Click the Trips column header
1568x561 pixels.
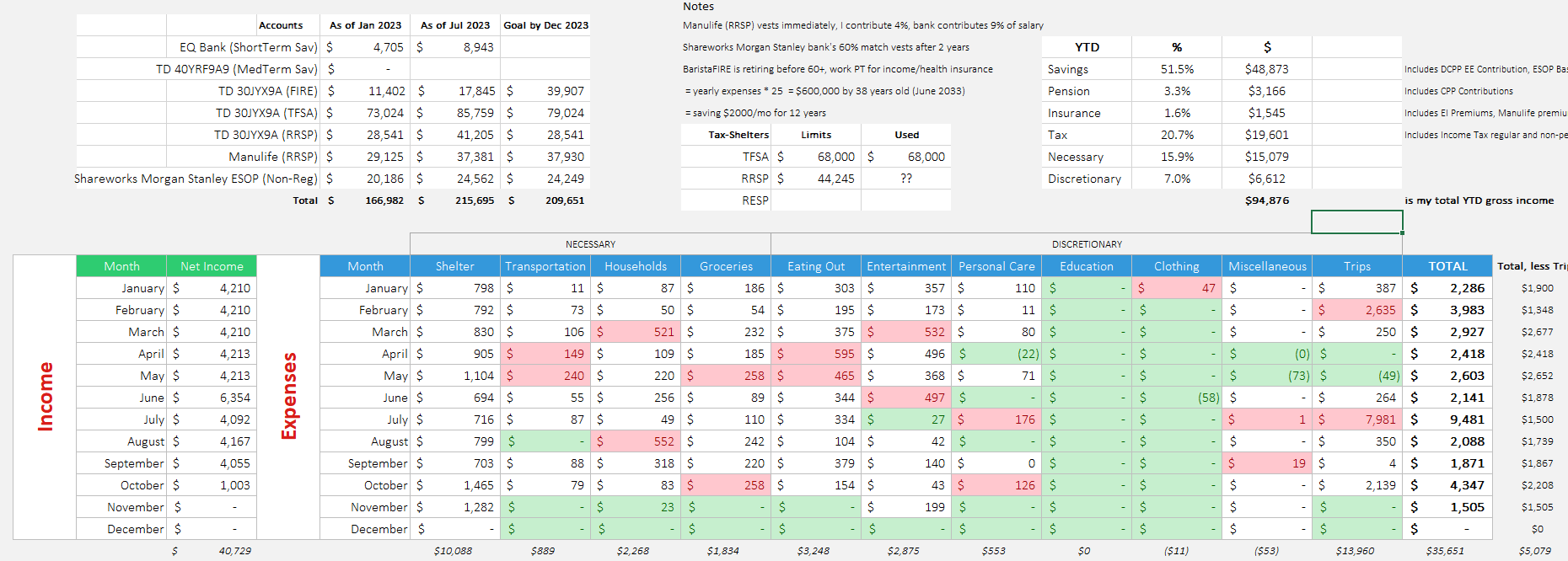pos(1356,266)
